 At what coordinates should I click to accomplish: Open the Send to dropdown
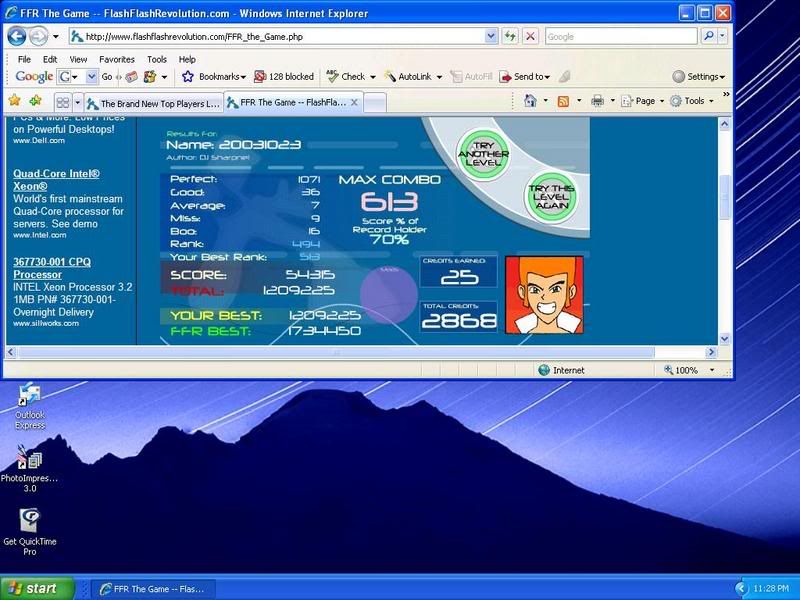pyautogui.click(x=524, y=77)
